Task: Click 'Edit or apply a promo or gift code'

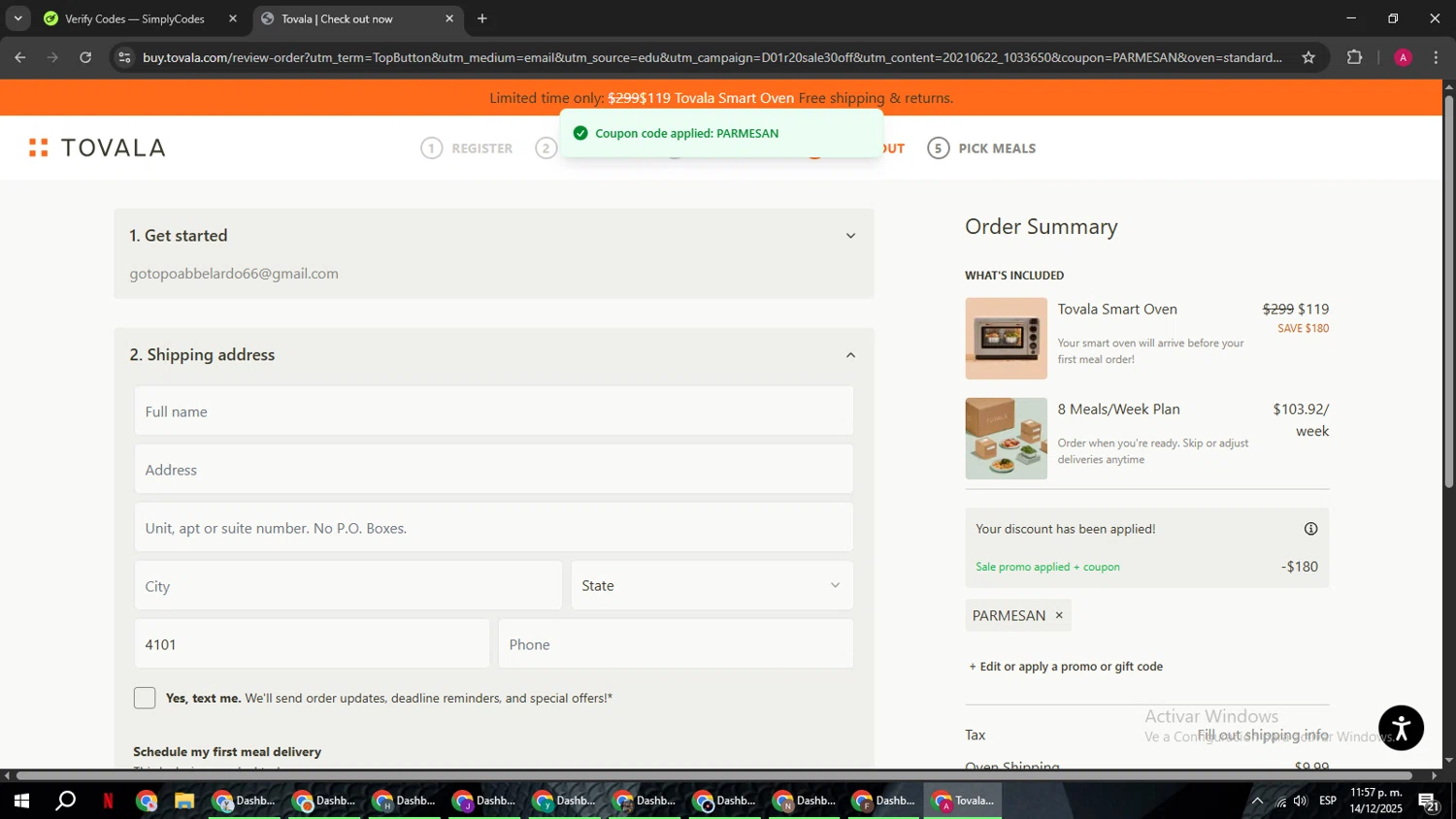Action: point(1066,667)
